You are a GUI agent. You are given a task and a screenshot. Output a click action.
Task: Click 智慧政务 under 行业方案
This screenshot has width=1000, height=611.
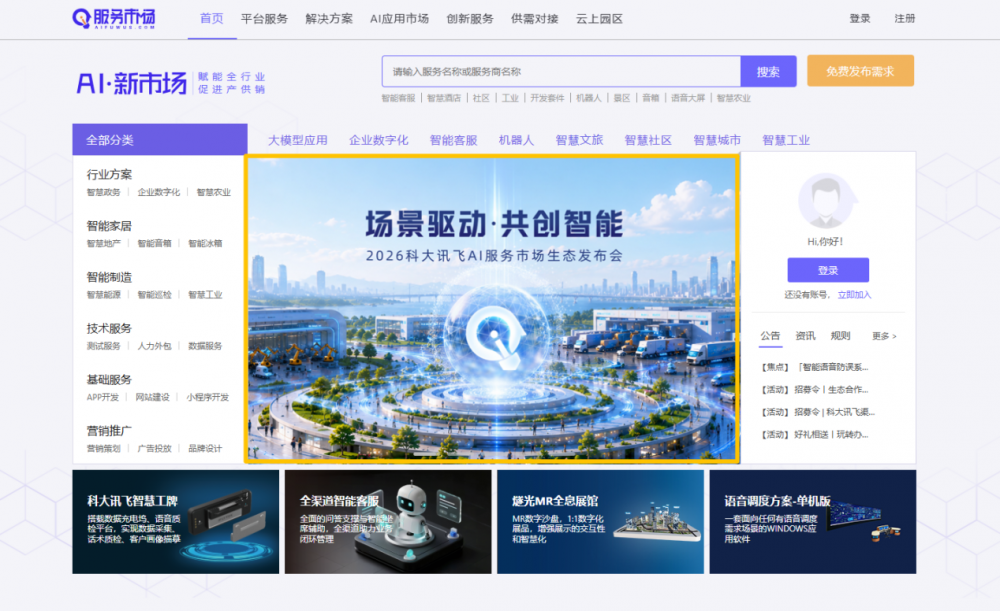tap(103, 192)
